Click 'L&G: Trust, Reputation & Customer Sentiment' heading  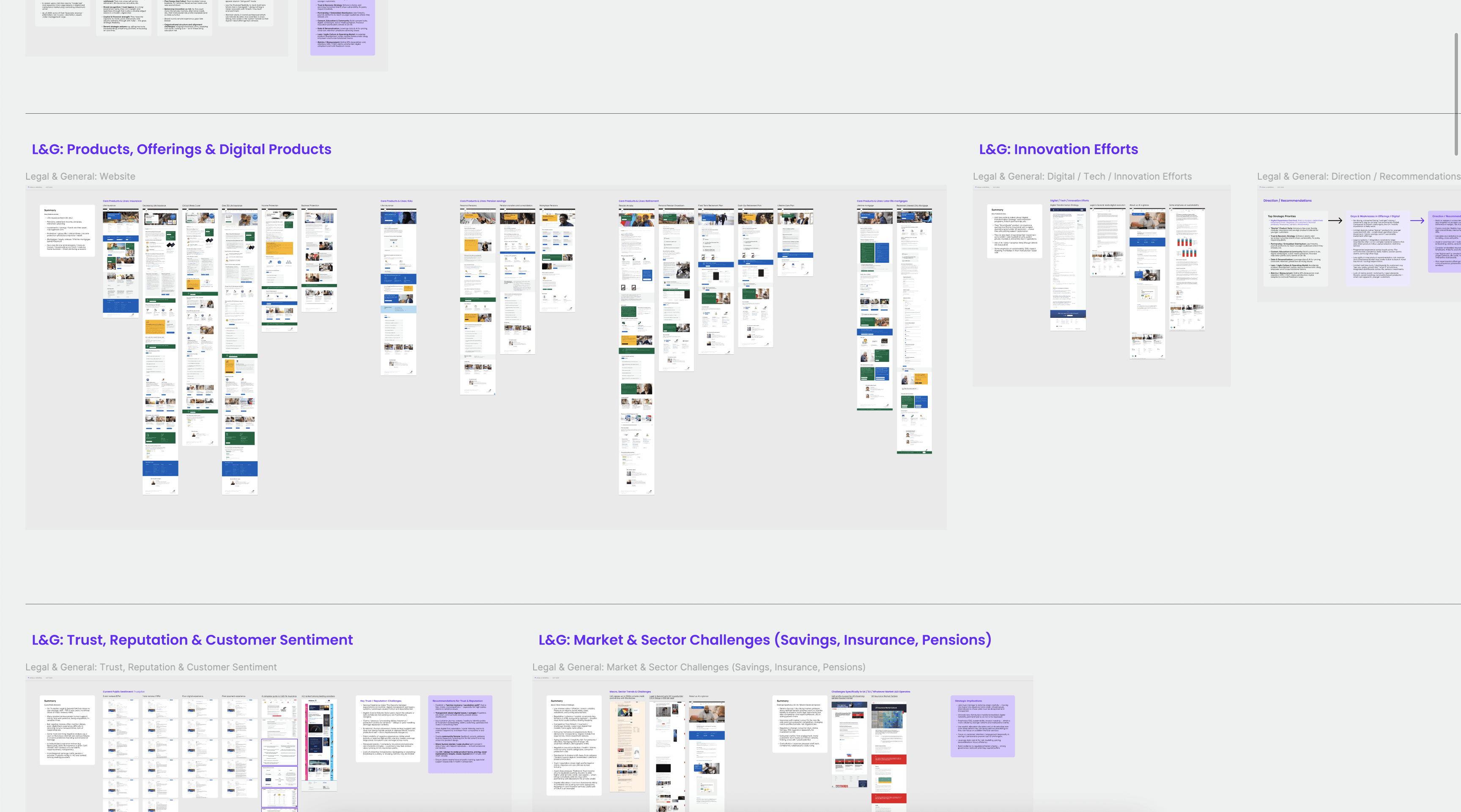click(x=192, y=640)
